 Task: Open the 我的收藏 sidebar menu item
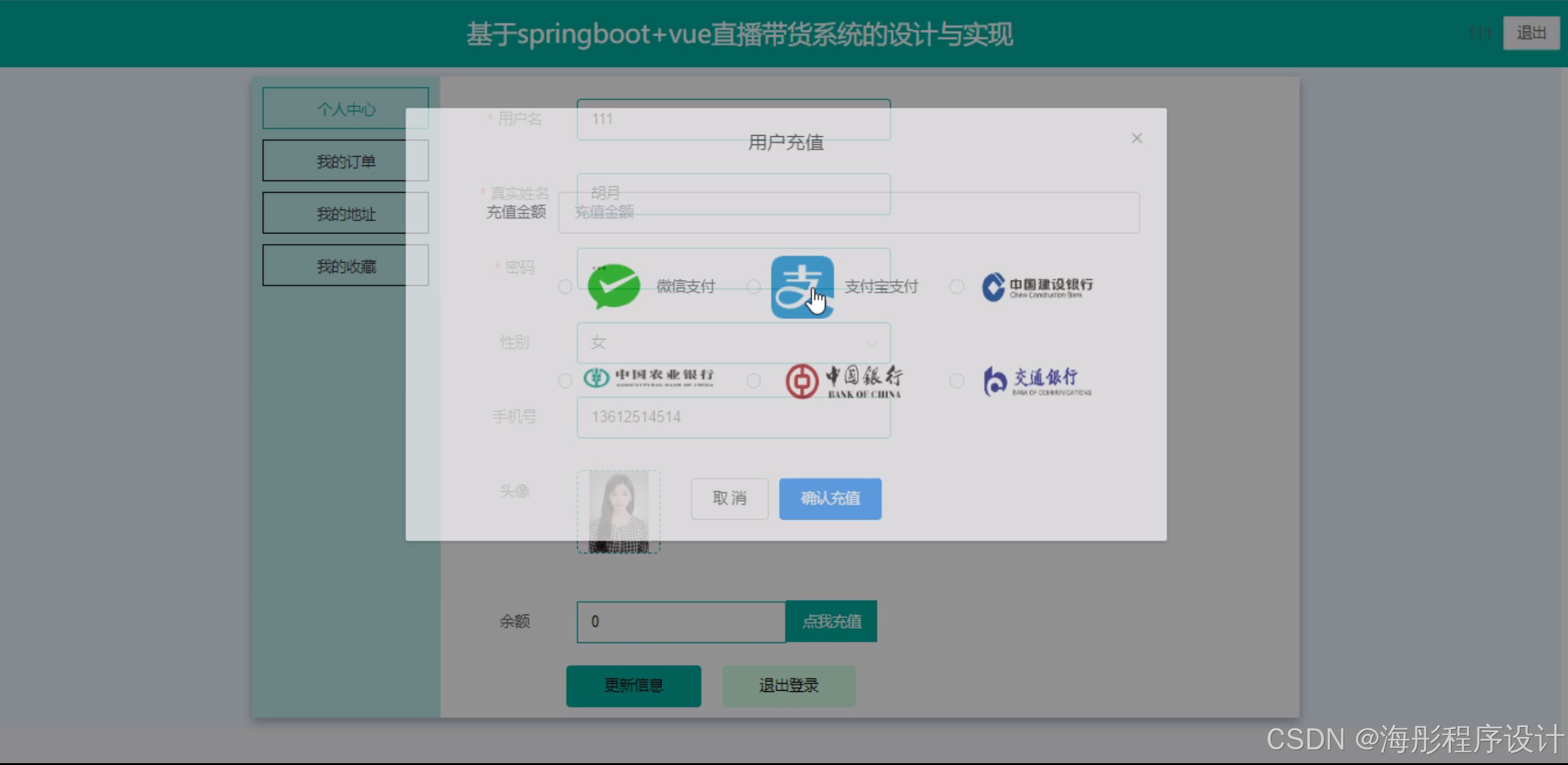tap(346, 266)
